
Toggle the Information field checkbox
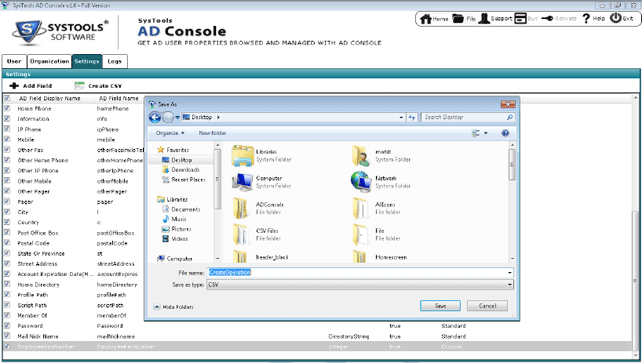click(x=7, y=119)
